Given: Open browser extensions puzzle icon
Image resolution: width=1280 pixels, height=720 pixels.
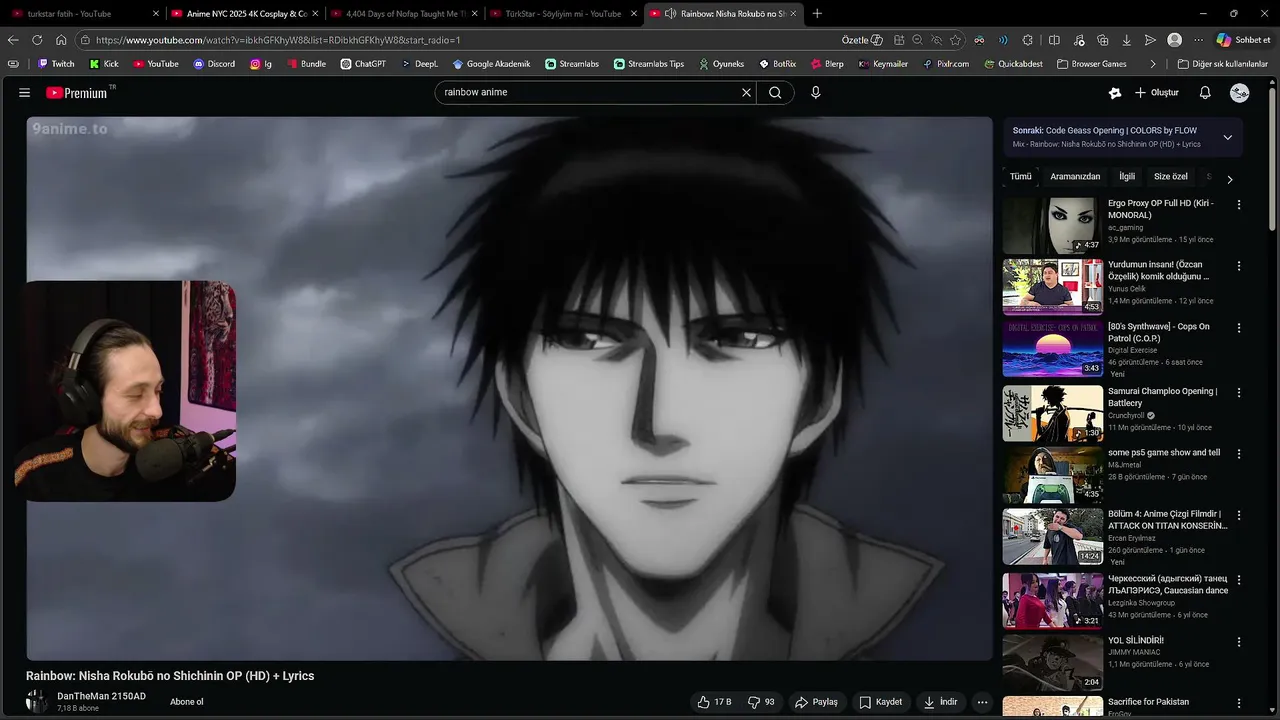Looking at the screenshot, I should point(1027,40).
